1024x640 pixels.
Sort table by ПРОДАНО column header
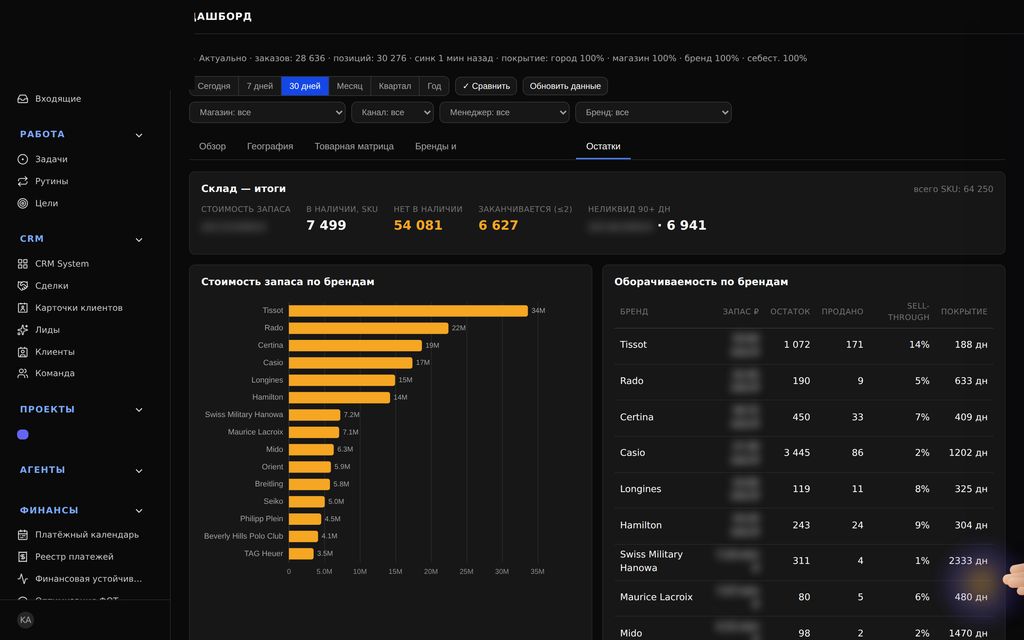click(x=842, y=312)
